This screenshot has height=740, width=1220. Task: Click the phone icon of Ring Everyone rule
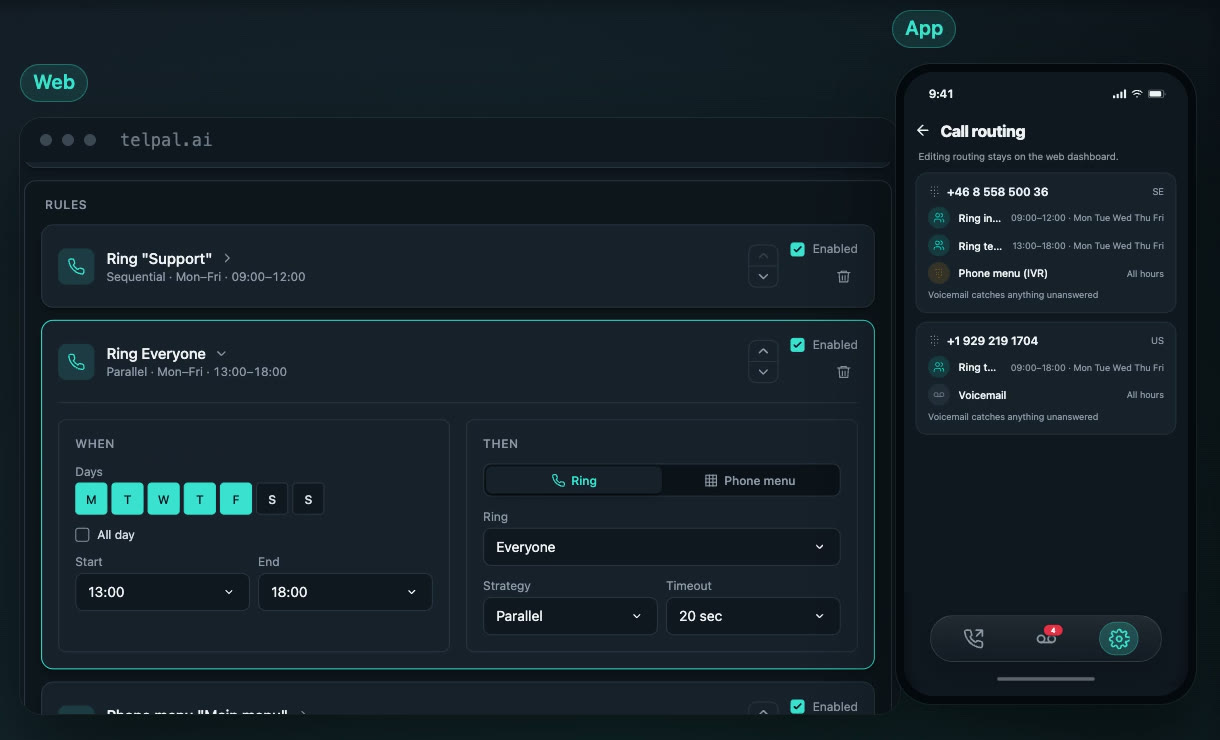[76, 362]
